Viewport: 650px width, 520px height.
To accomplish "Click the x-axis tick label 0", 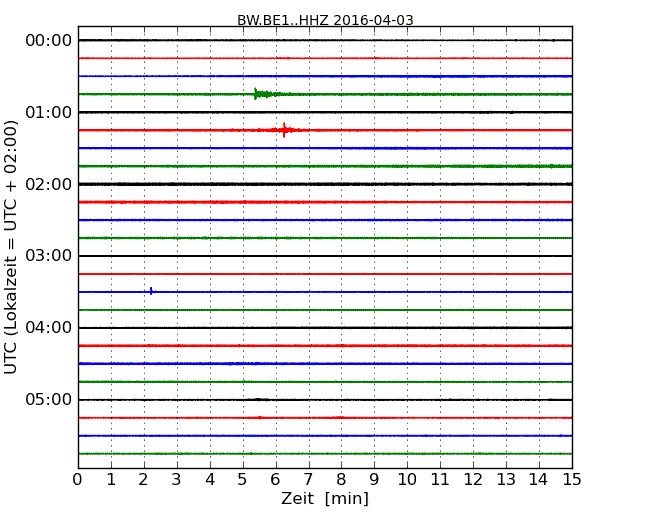I will click(x=78, y=480).
